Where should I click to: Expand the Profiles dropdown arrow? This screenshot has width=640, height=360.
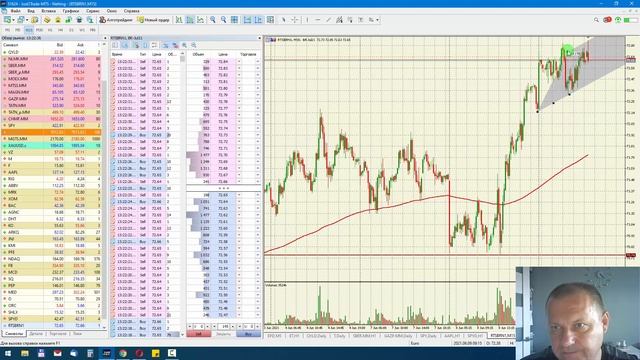tap(27, 20)
